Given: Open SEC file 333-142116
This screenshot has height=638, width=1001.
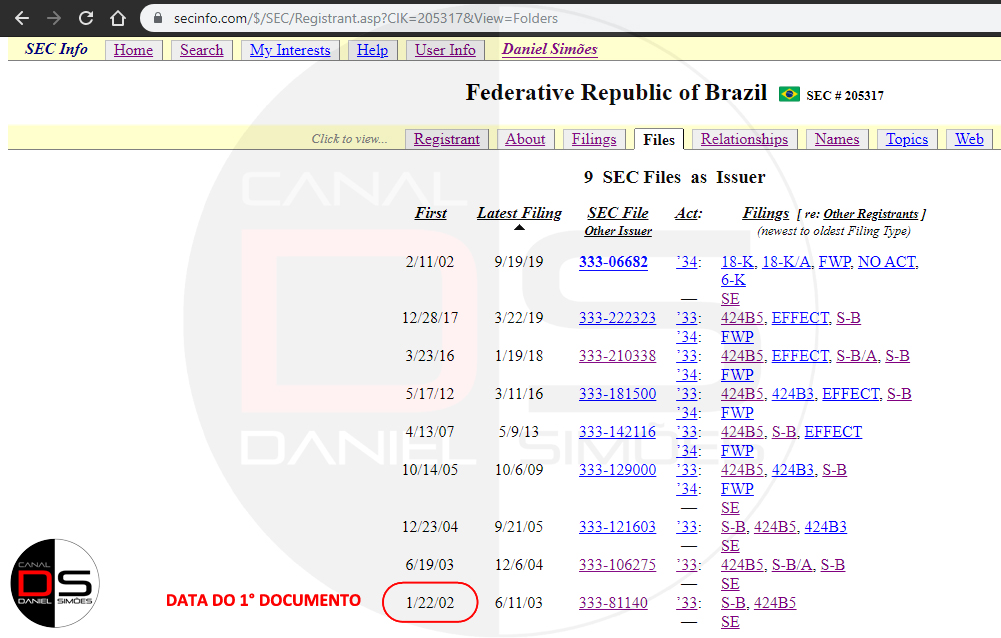Looking at the screenshot, I should click(617, 432).
